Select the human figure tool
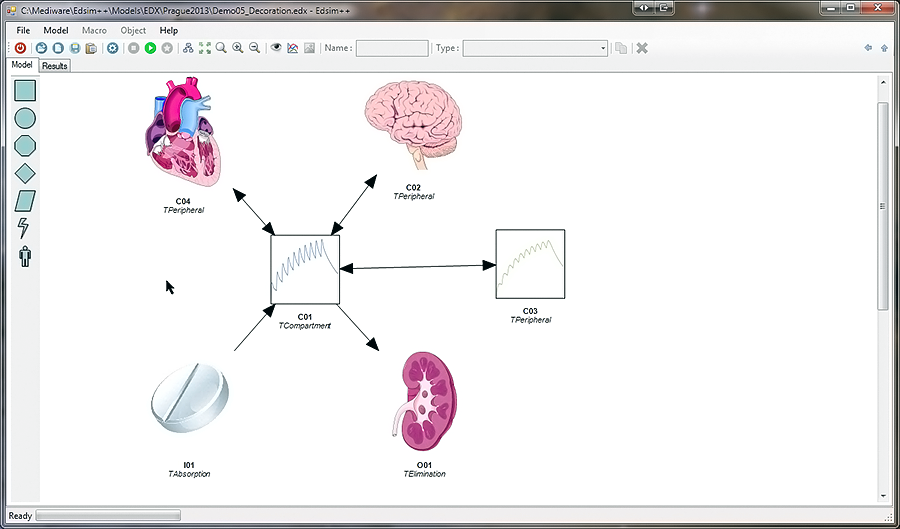900x529 pixels. pos(25,257)
